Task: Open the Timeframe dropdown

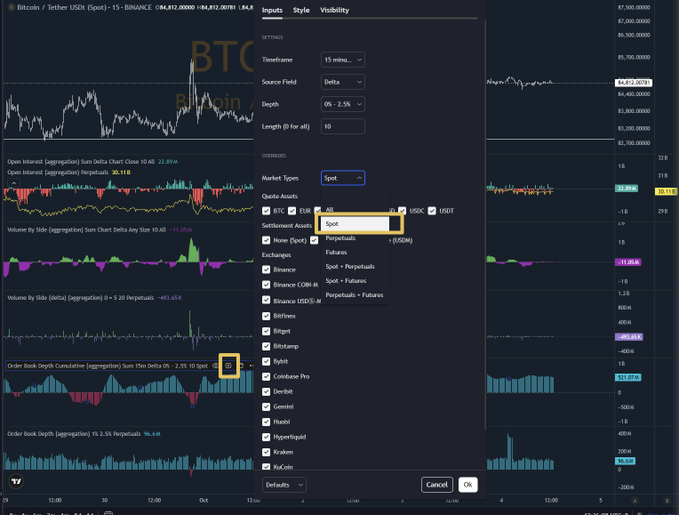Action: (343, 60)
